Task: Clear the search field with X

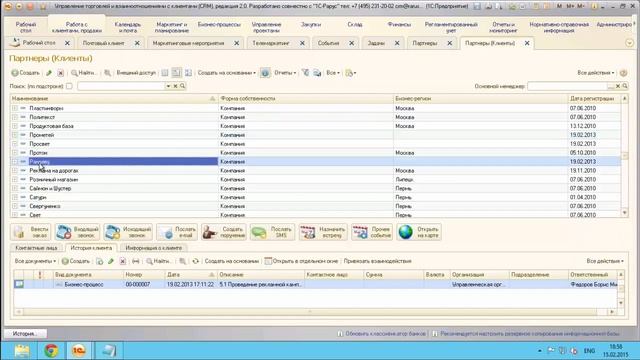Action: pos(176,86)
